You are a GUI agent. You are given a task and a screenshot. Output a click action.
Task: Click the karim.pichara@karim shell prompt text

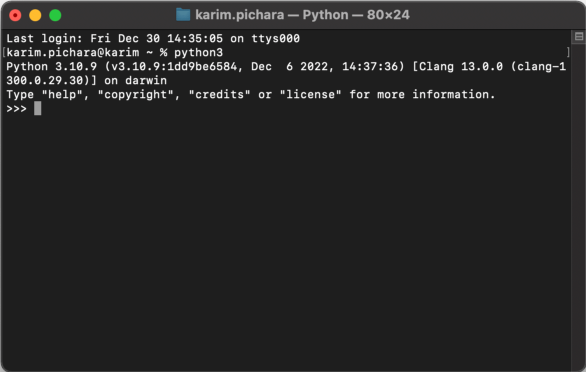(73, 52)
